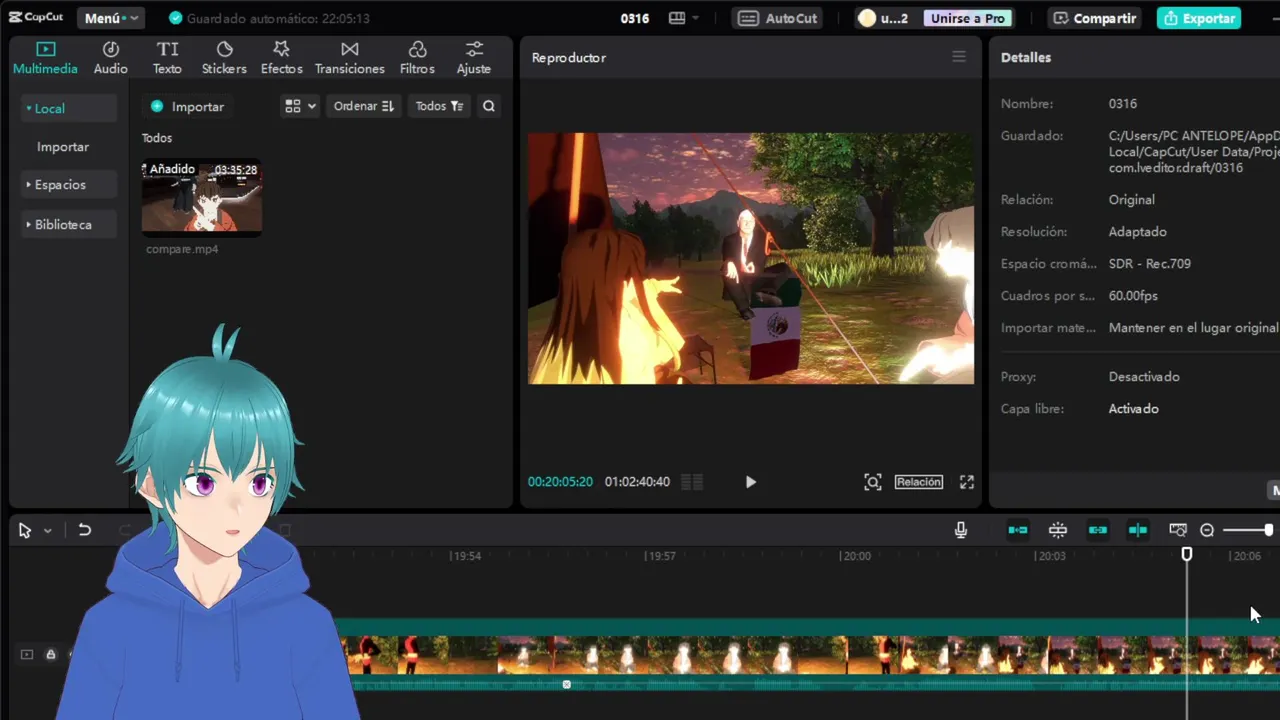Enter fullscreen preview mode
The image size is (1280, 720).
pos(967,482)
